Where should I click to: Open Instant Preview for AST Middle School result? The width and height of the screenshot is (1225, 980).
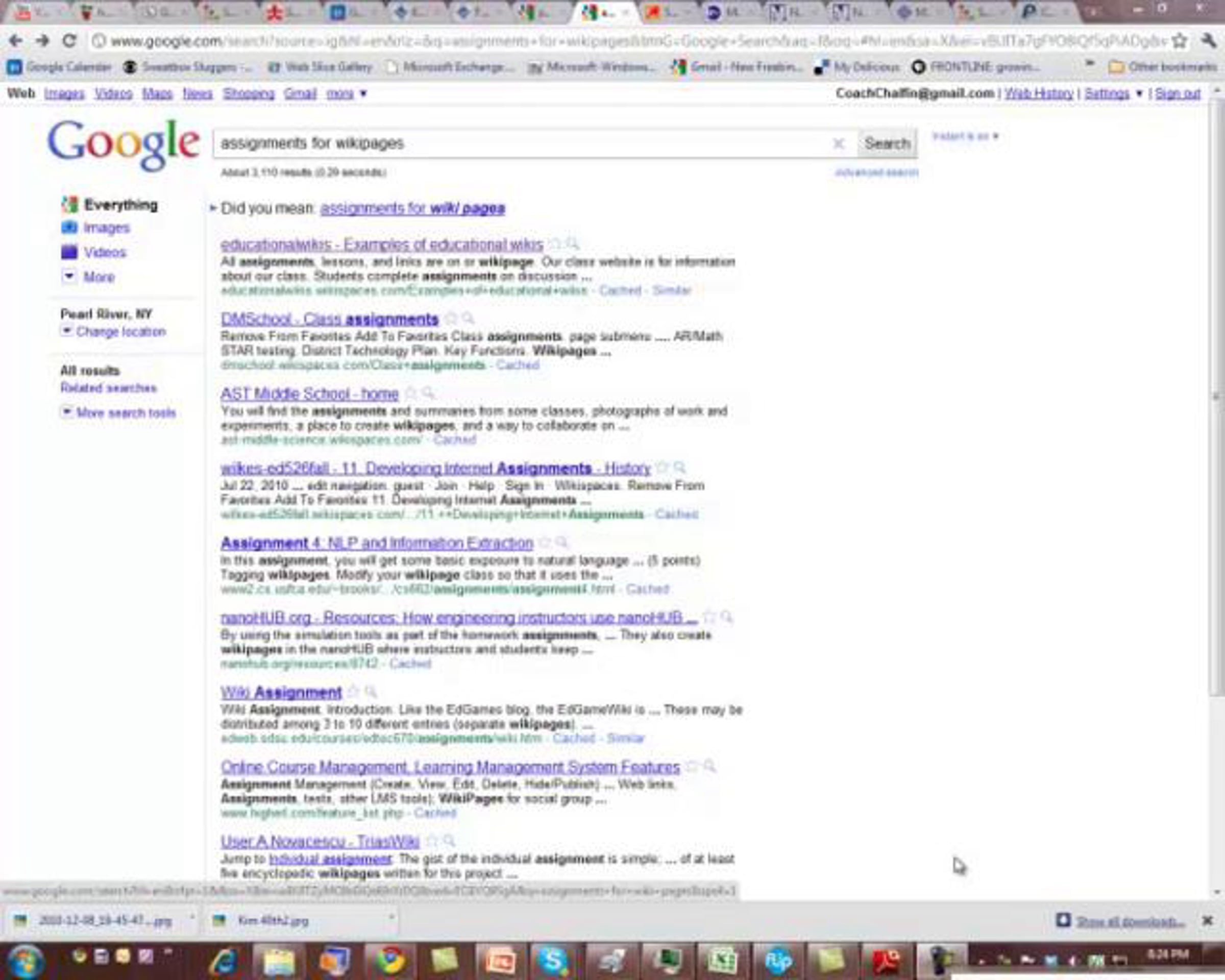tap(428, 393)
